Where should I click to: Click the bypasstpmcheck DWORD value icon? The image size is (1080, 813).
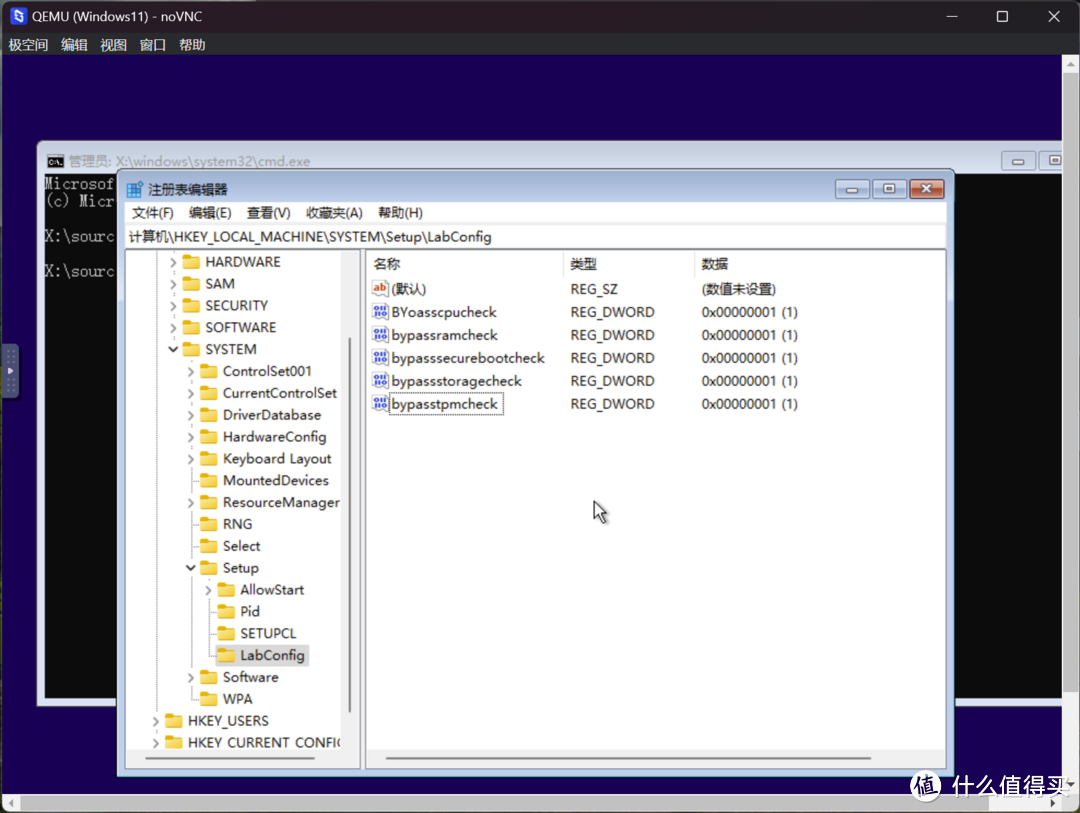pyautogui.click(x=380, y=404)
